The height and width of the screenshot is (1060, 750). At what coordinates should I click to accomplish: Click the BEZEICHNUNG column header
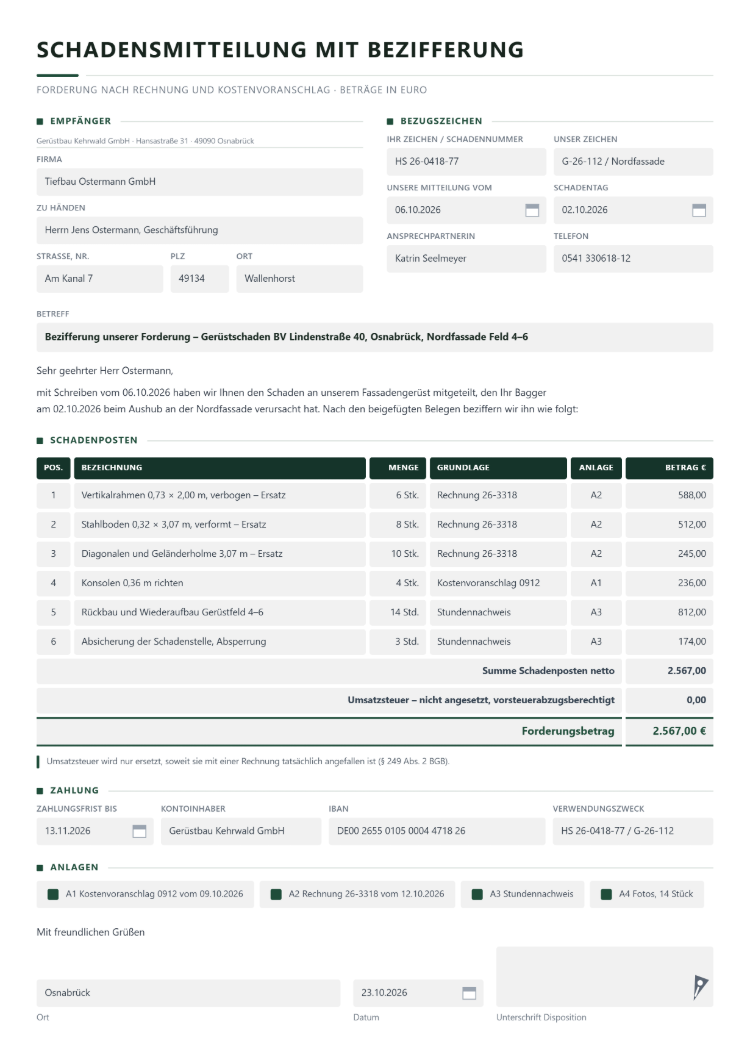(220, 468)
